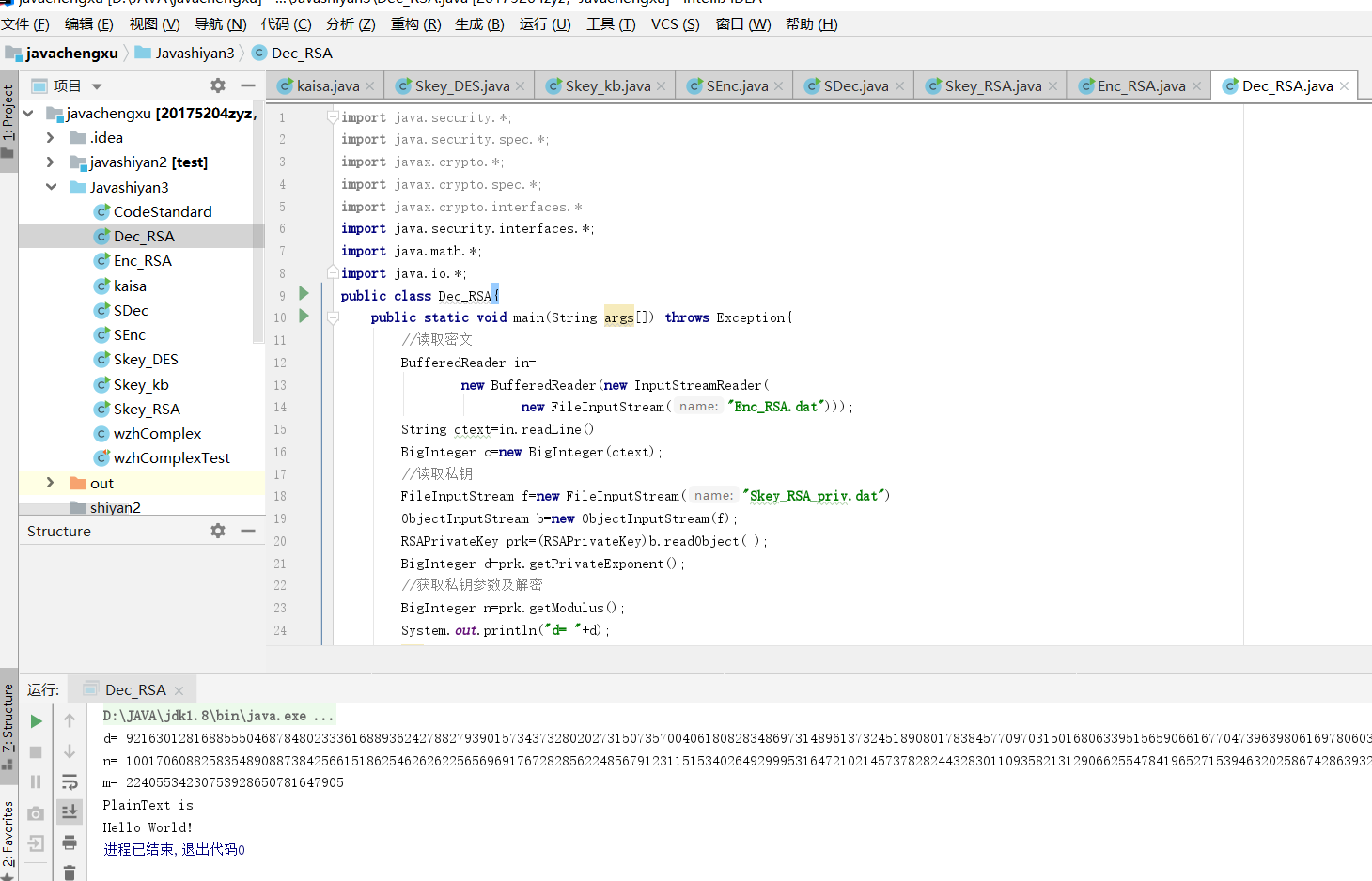Print console output icon
Viewport: 1372px width, 881px height.
point(70,842)
